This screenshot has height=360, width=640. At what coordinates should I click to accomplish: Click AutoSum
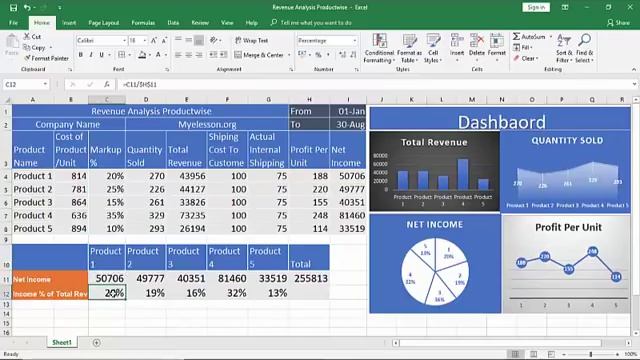coord(529,37)
